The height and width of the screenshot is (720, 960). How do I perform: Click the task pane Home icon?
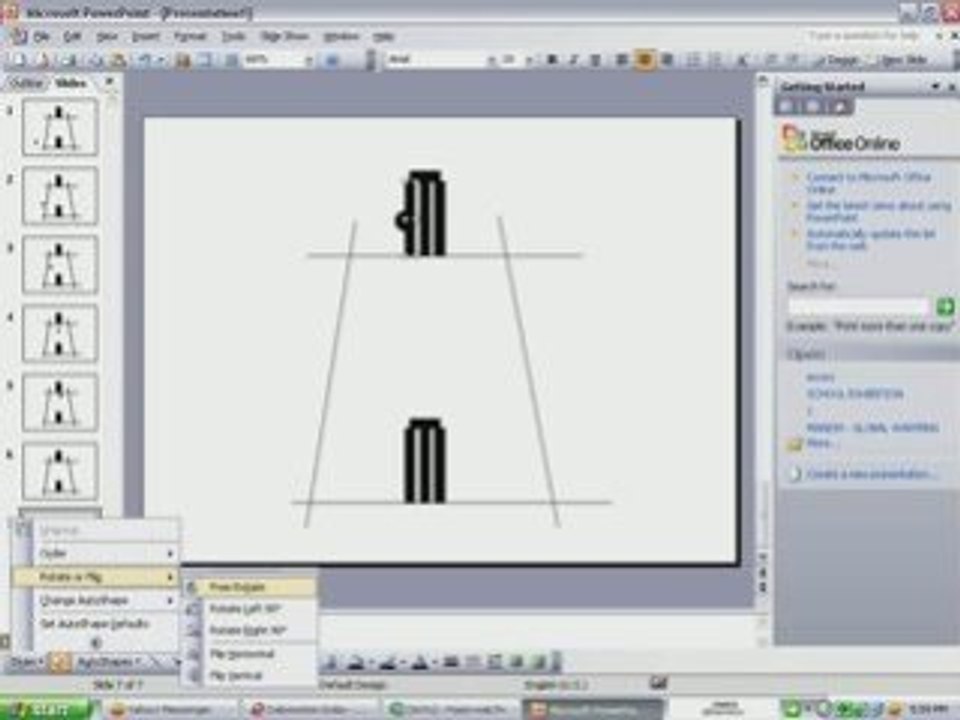pyautogui.click(x=841, y=108)
